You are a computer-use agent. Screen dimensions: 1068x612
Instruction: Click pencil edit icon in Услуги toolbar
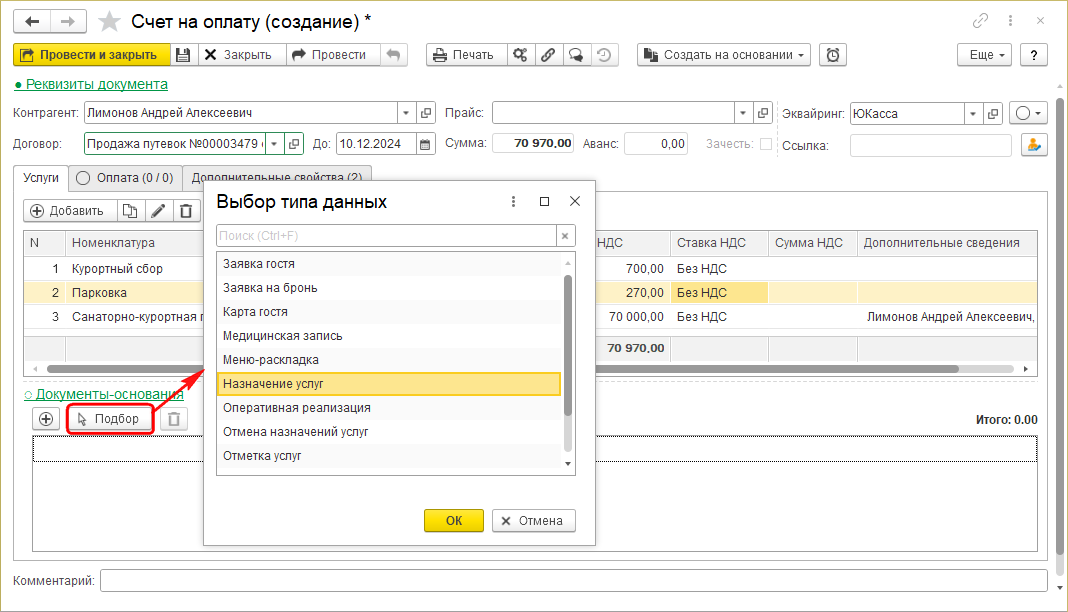158,210
